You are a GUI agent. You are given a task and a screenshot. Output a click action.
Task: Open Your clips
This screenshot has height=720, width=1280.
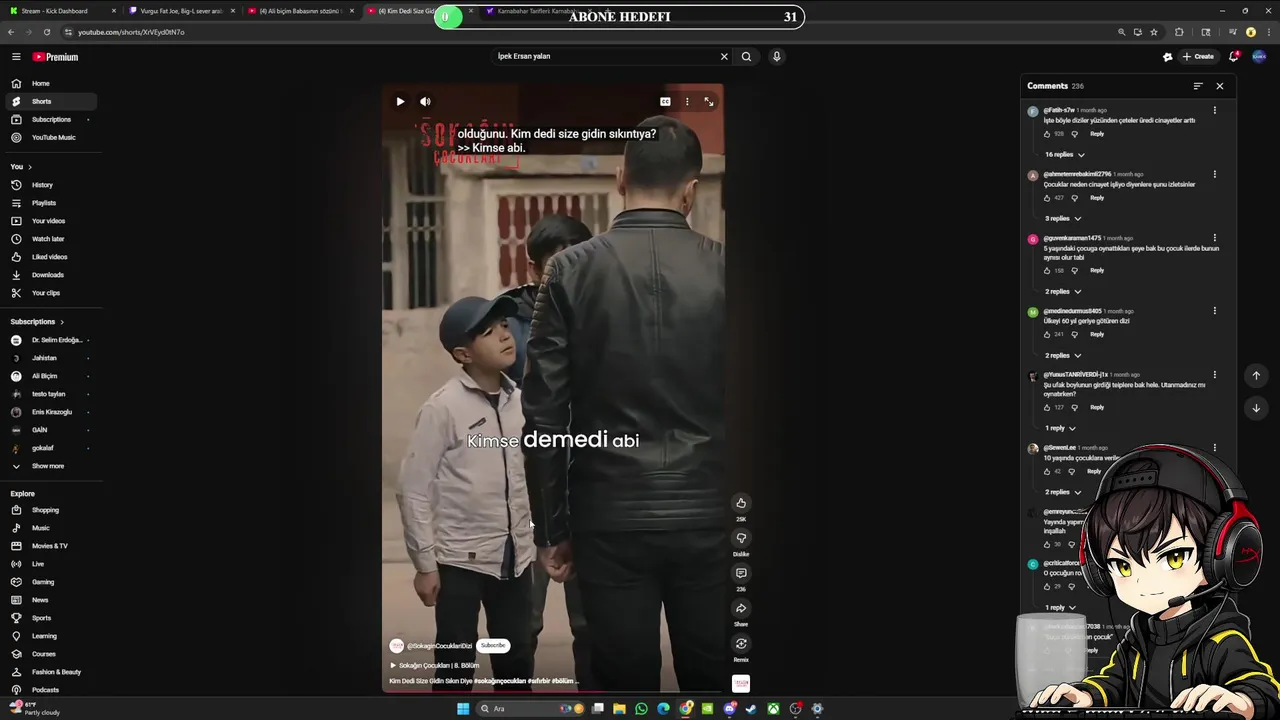(50, 293)
